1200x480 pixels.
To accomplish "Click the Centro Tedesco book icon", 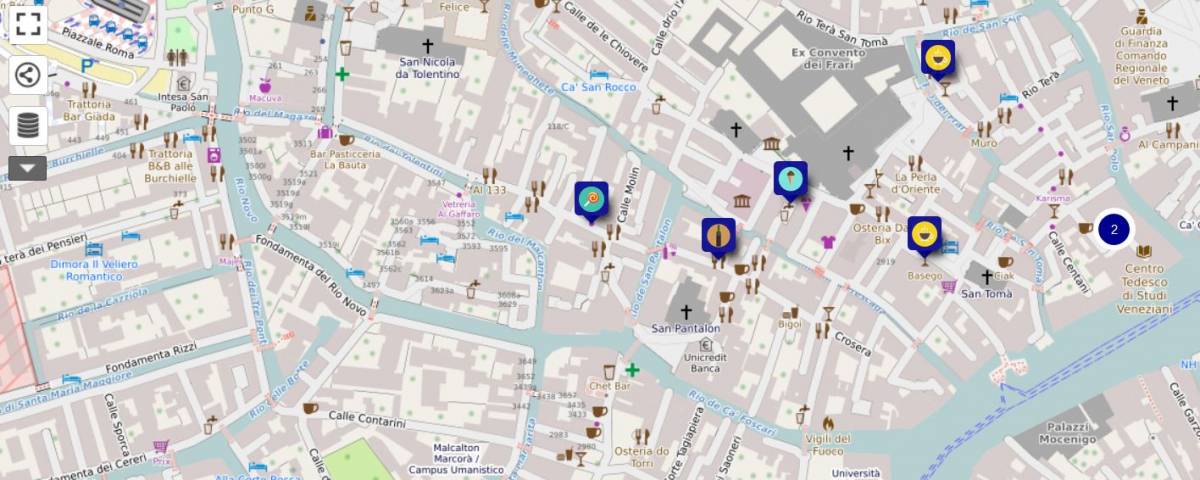I will click(1144, 251).
